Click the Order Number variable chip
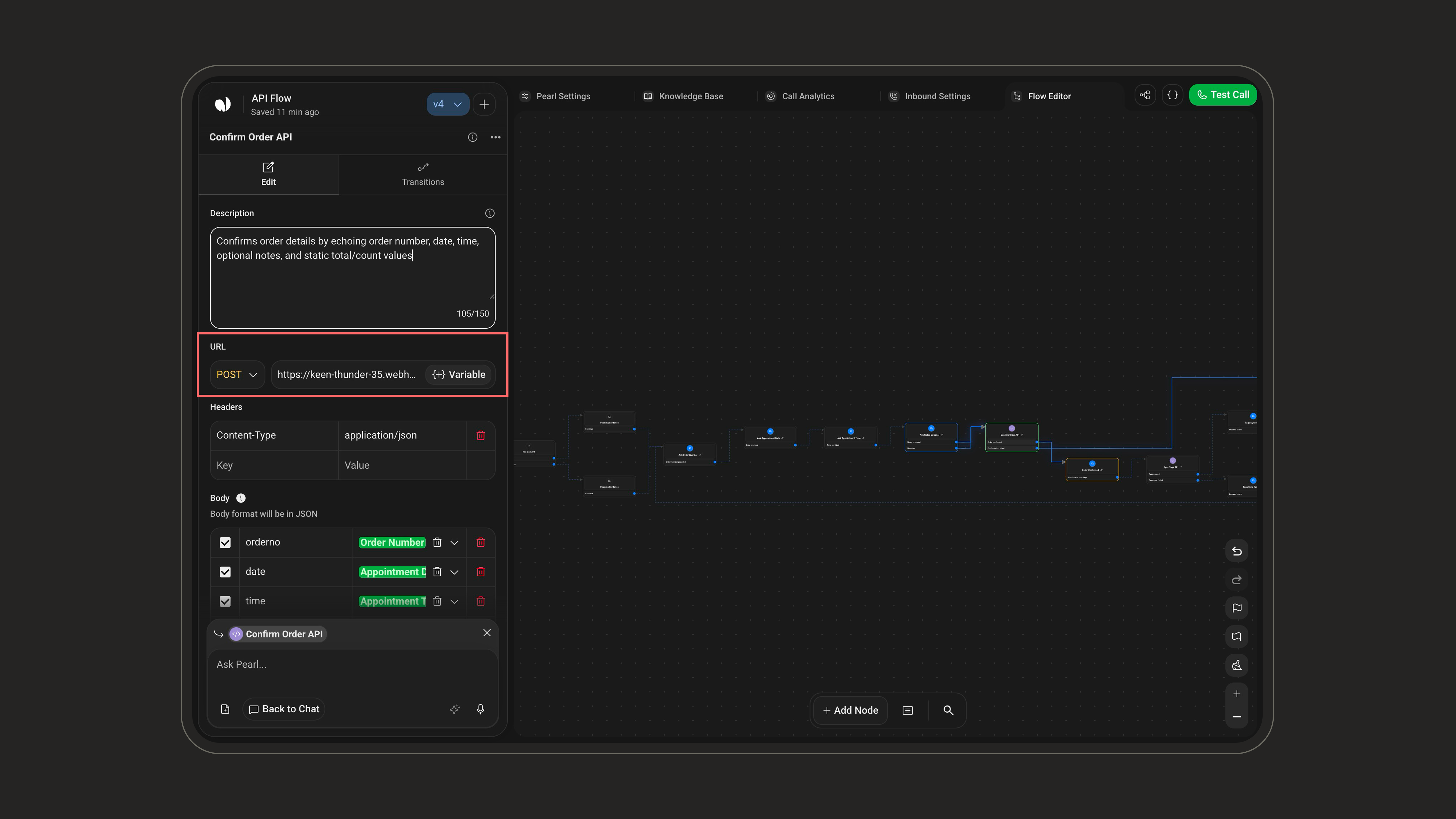This screenshot has height=819, width=1456. coord(392,543)
